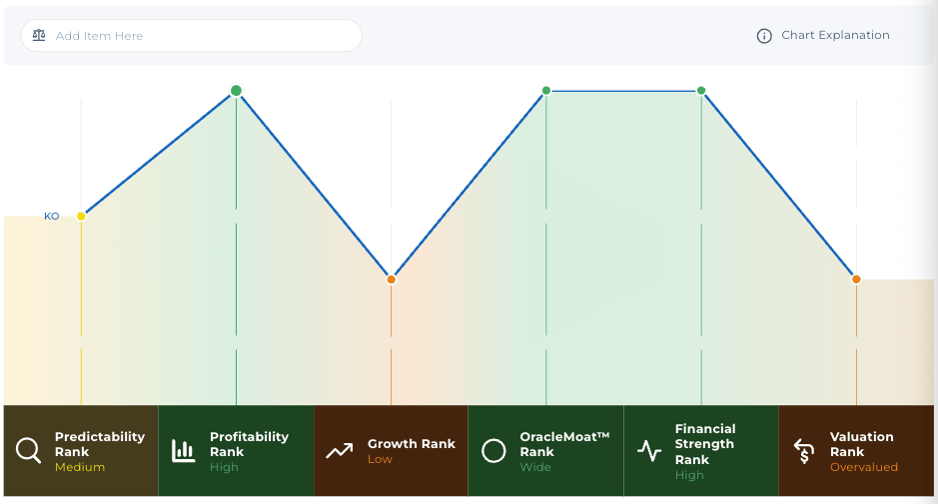
Task: Click the orange Growth Rank data point
Action: (x=391, y=279)
